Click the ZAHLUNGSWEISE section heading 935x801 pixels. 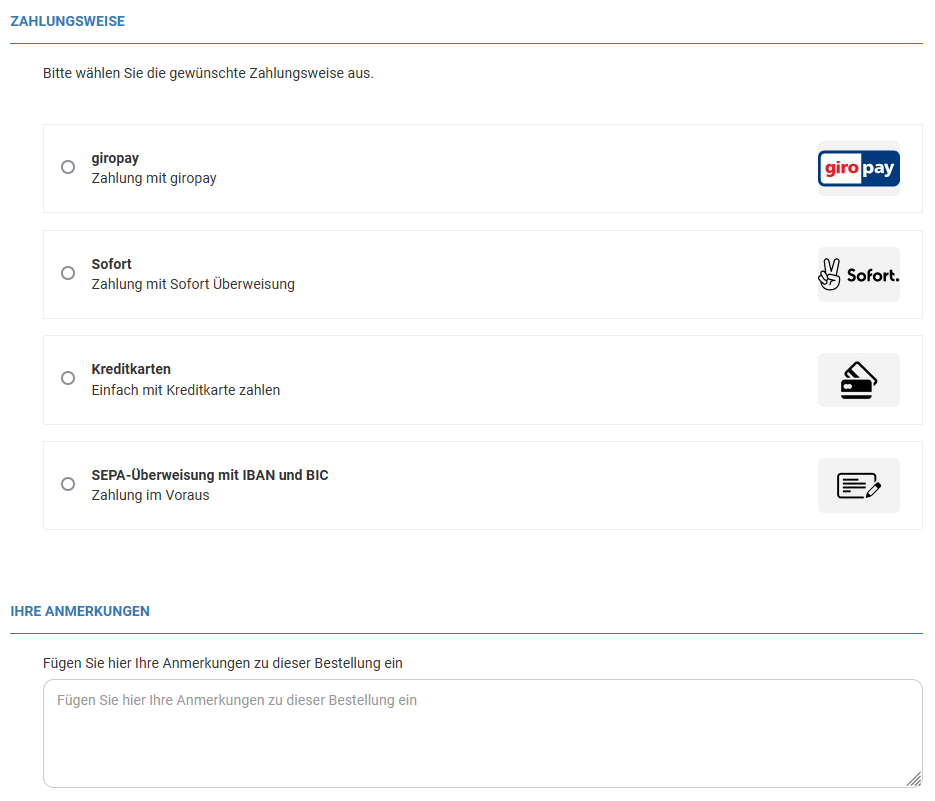point(67,21)
